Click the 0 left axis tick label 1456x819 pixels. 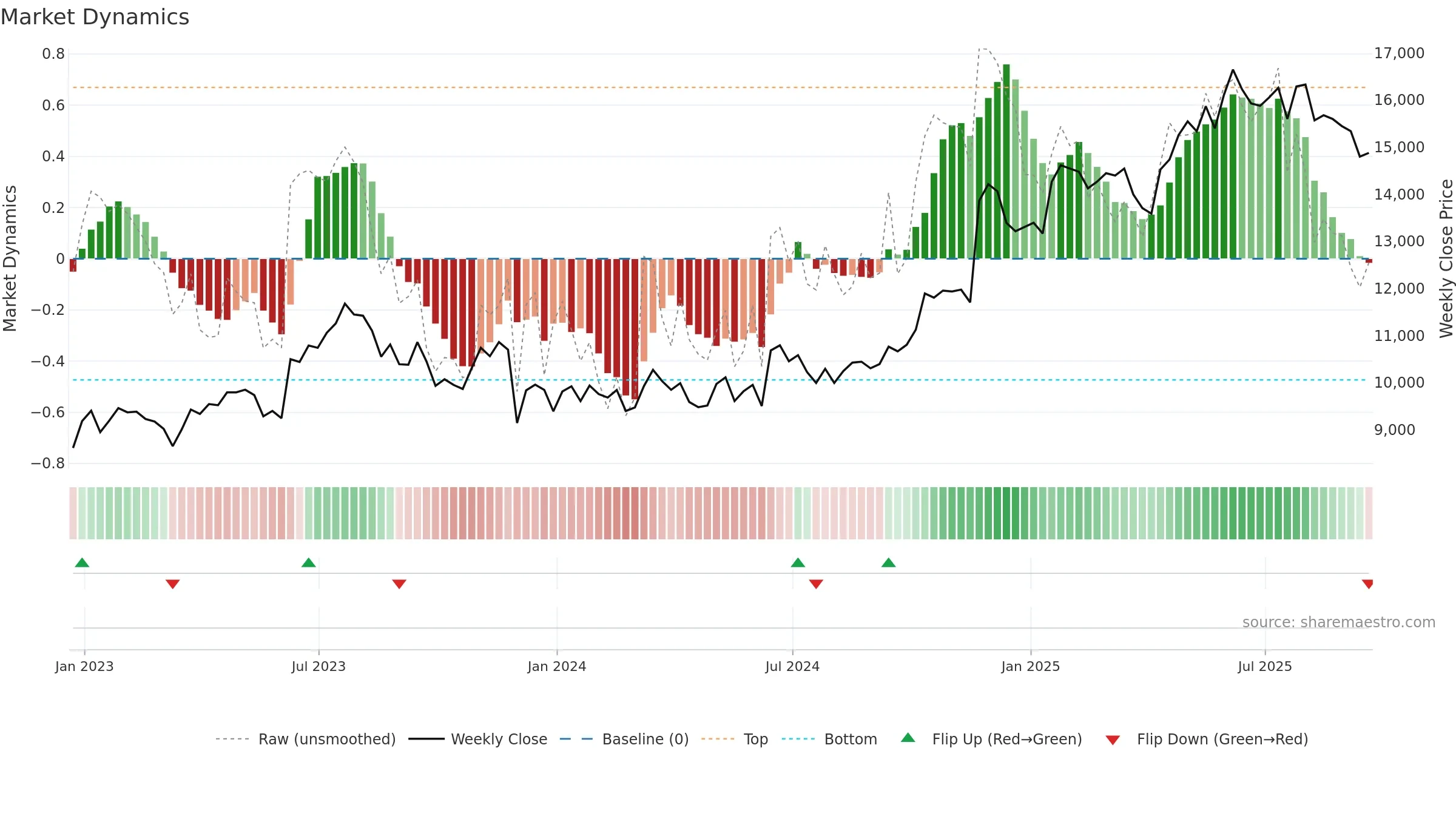pyautogui.click(x=61, y=259)
